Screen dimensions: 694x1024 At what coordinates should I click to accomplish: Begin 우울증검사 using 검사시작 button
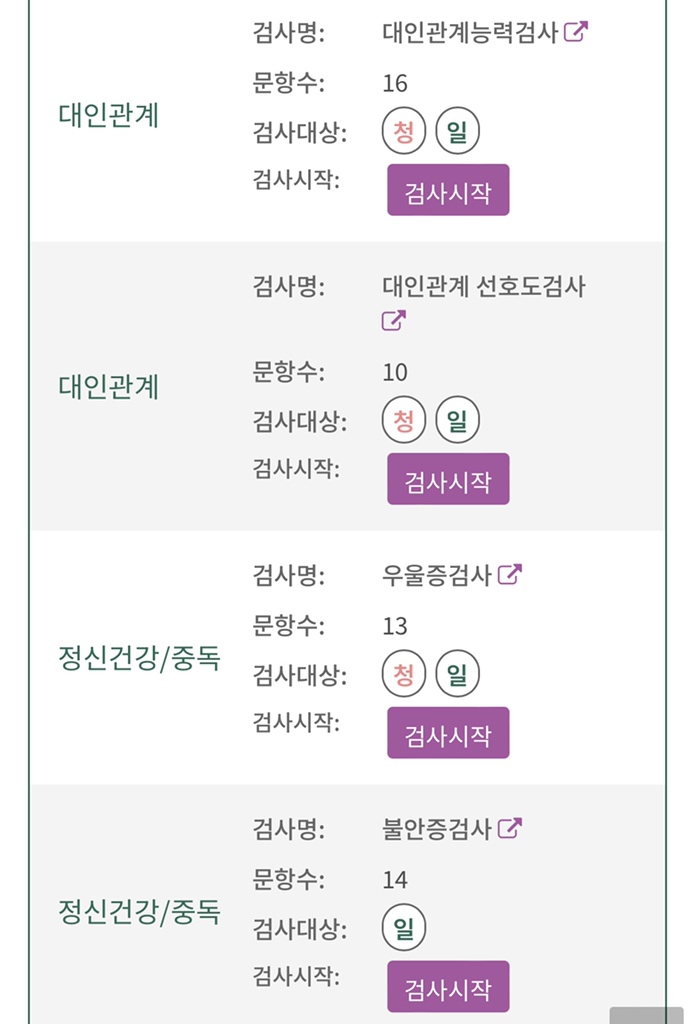point(448,733)
